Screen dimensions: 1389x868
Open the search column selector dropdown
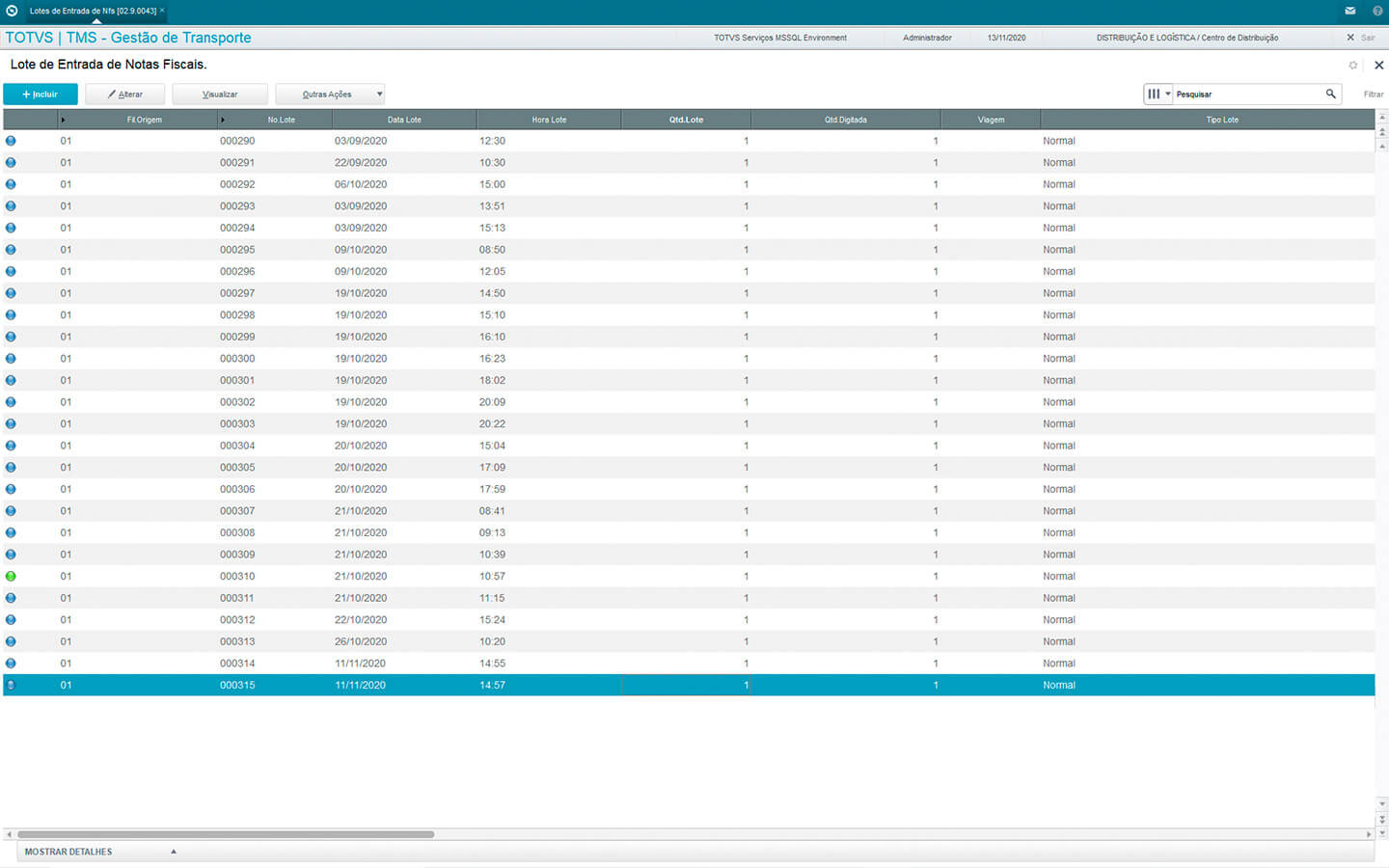pos(1157,94)
